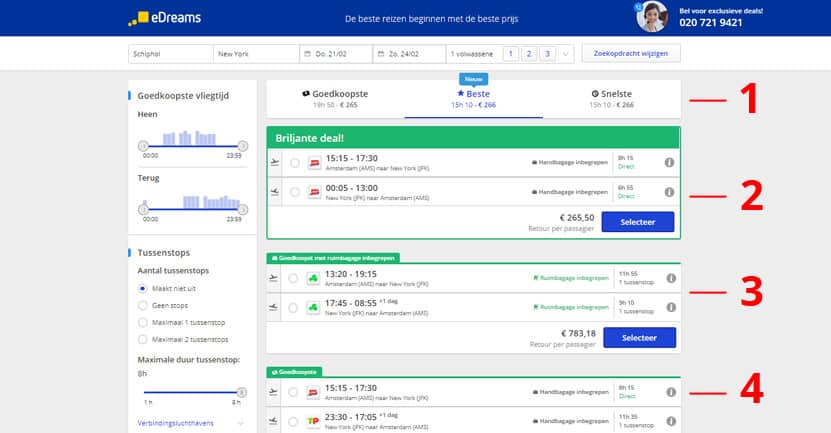The width and height of the screenshot is (831, 433).
Task: Click phone number 020 721 9421
Action: pyautogui.click(x=711, y=23)
